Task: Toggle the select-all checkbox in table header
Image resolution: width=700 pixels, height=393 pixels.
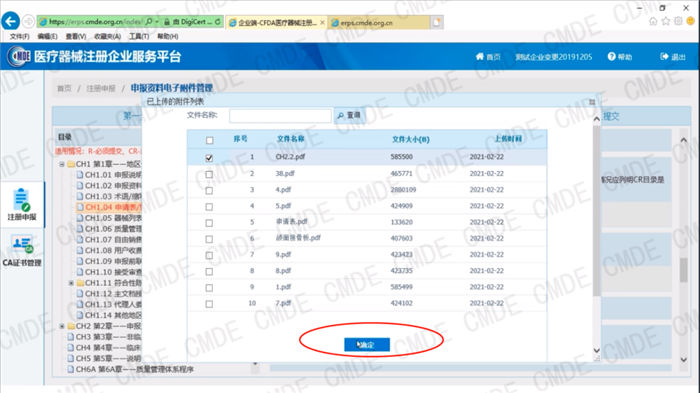Action: (209, 140)
